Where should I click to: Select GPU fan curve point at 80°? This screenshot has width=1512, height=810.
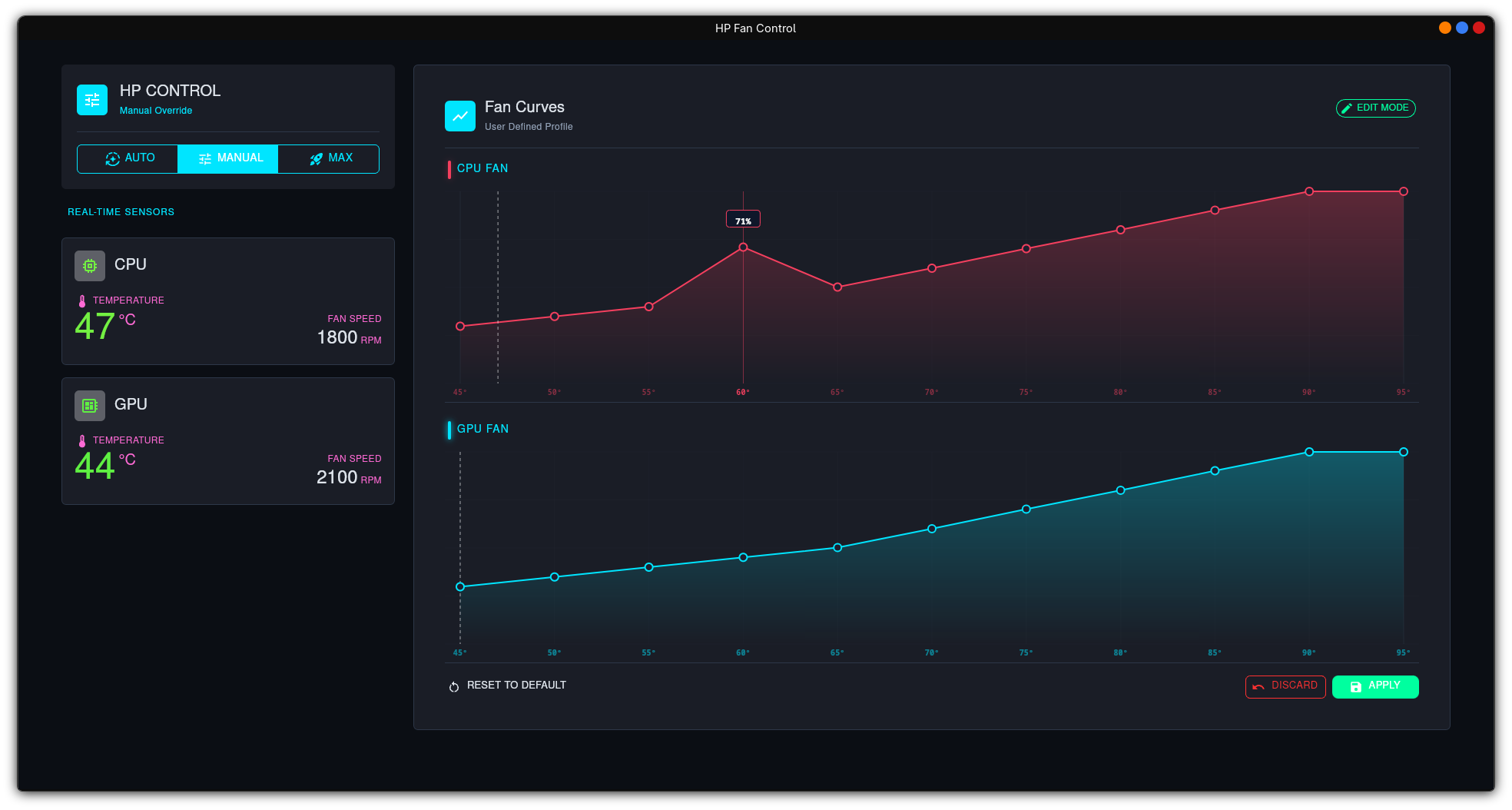[1121, 490]
